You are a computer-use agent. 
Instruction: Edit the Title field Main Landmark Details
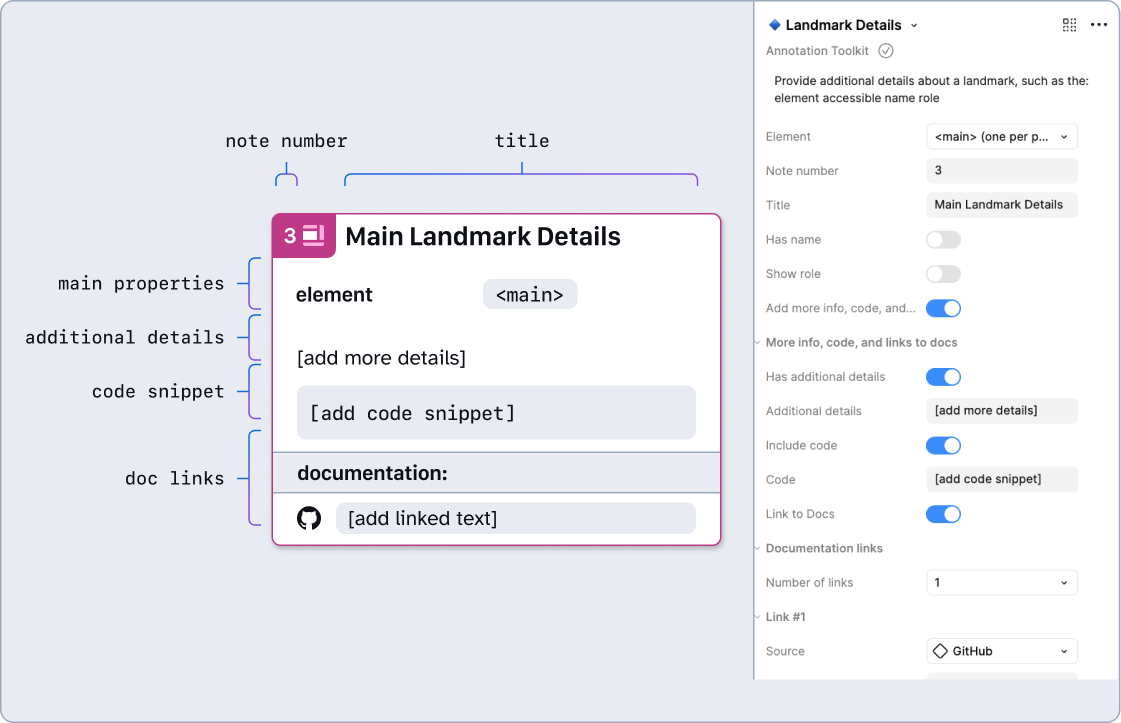1002,205
